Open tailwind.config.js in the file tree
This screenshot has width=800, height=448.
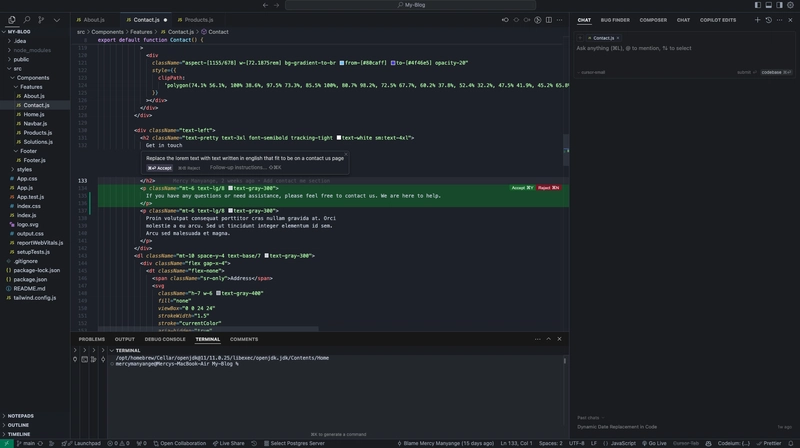[x=35, y=298]
